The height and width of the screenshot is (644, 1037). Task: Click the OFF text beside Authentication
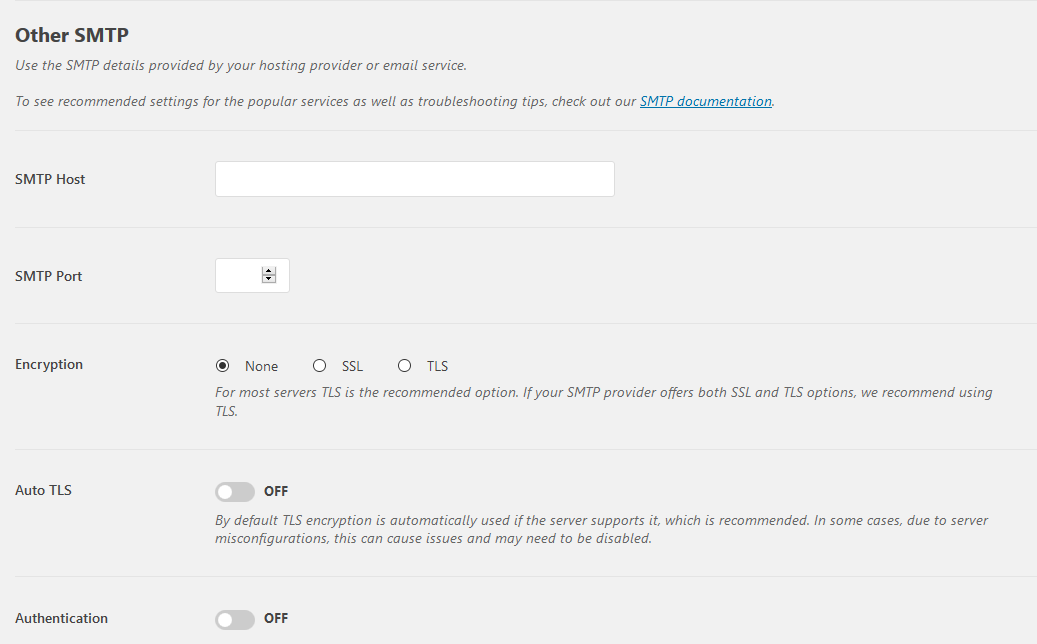(276, 619)
